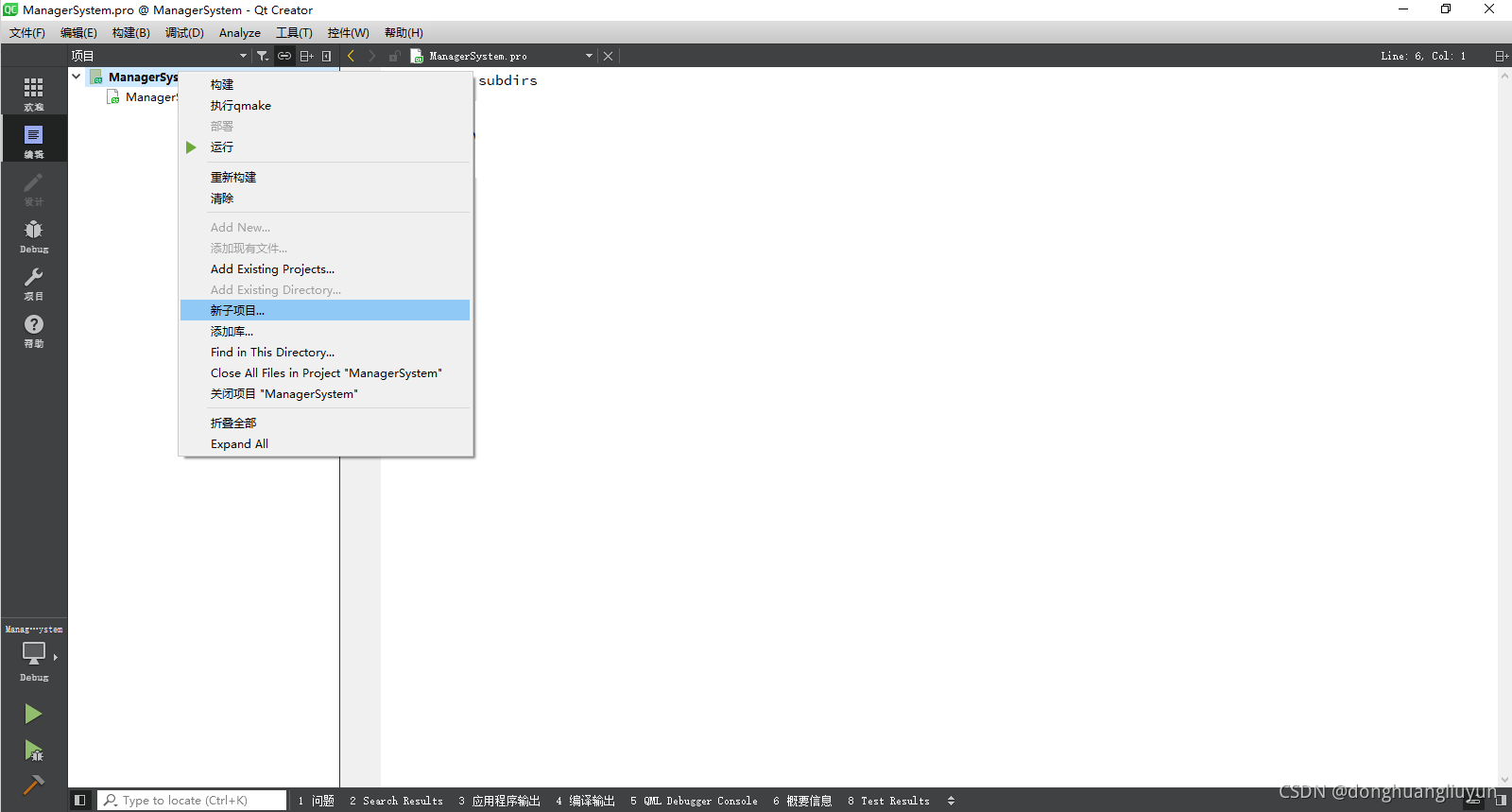Open the 编辑(E) menu
This screenshot has height=812, width=1512.
pos(78,33)
